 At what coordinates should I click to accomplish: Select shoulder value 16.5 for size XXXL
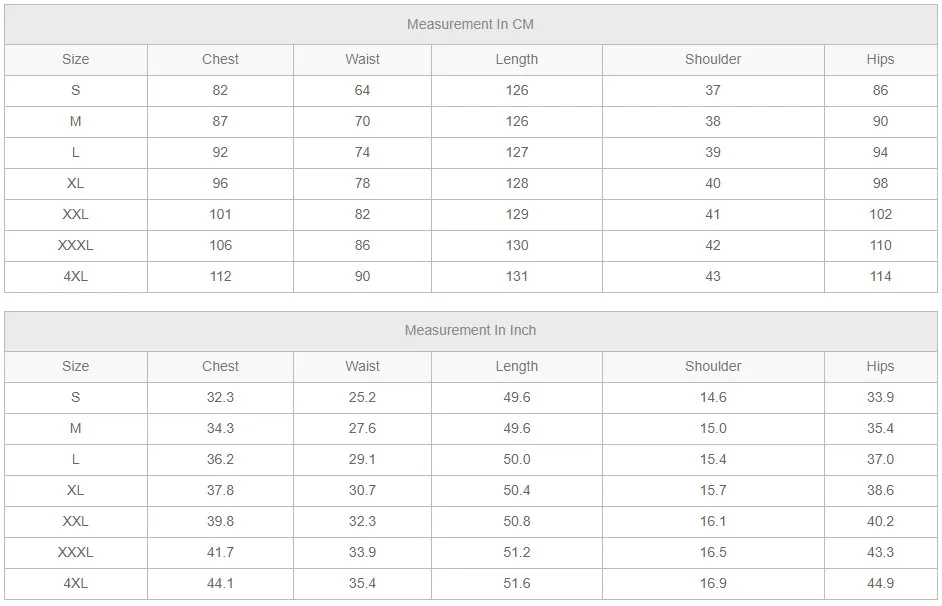713,552
